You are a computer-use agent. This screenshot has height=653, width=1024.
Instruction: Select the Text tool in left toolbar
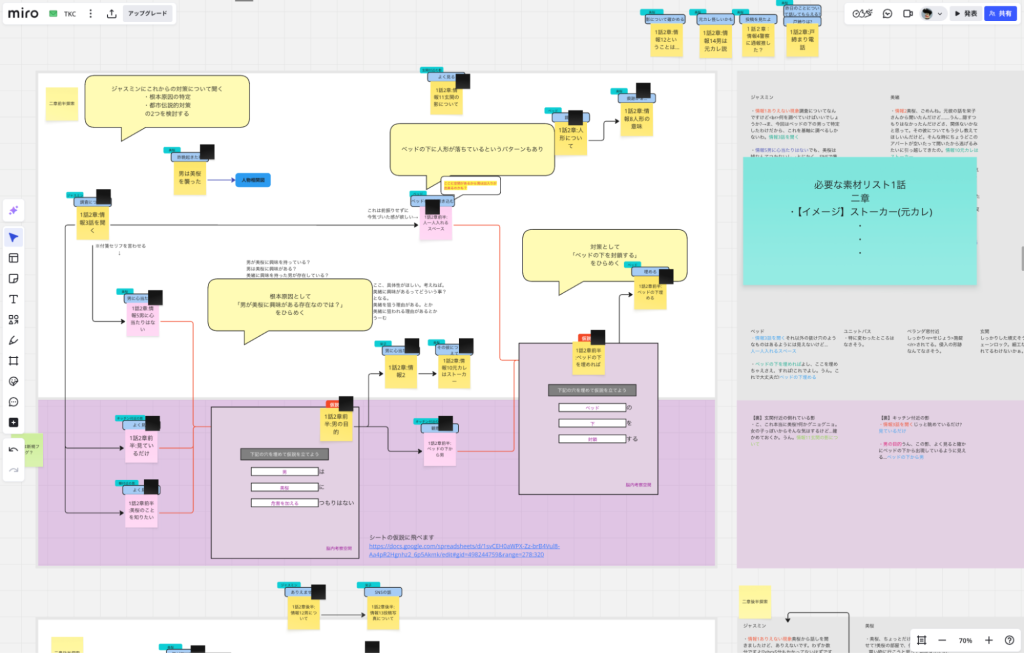pos(14,299)
